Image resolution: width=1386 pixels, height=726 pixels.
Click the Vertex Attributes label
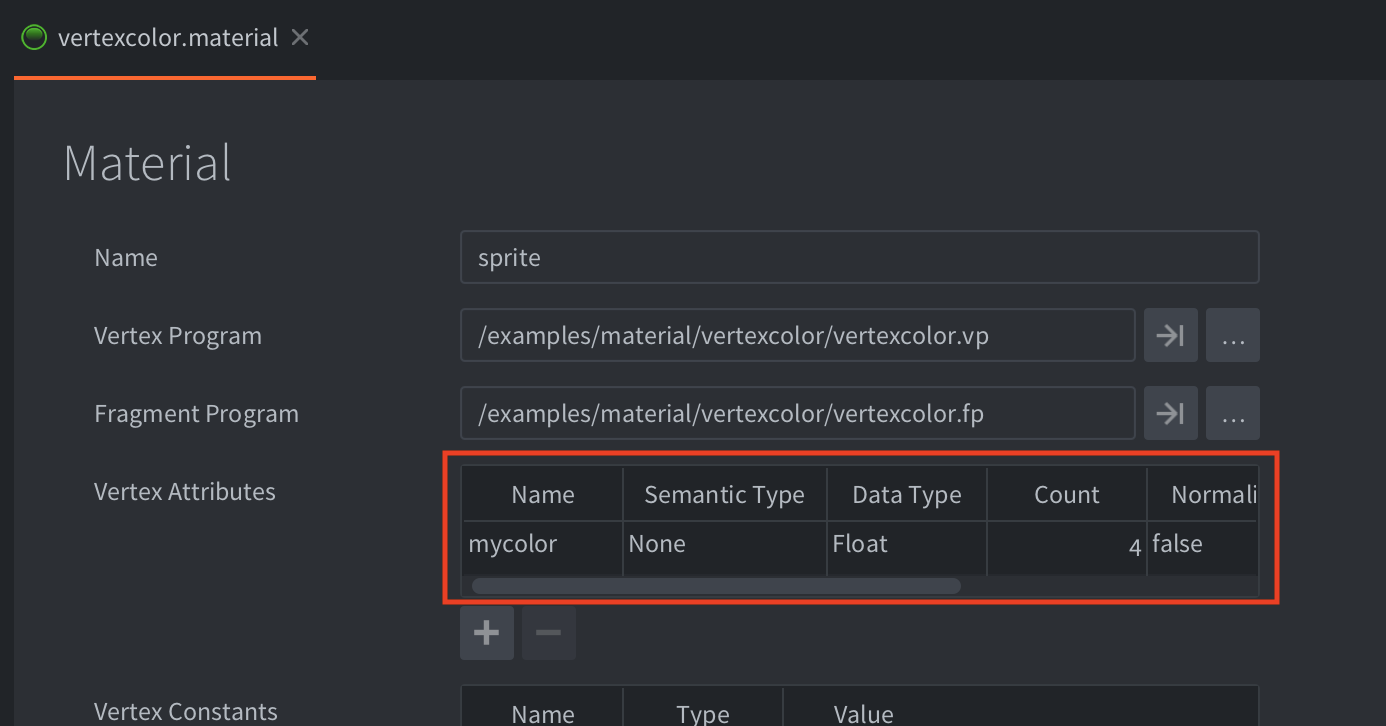pyautogui.click(x=185, y=491)
